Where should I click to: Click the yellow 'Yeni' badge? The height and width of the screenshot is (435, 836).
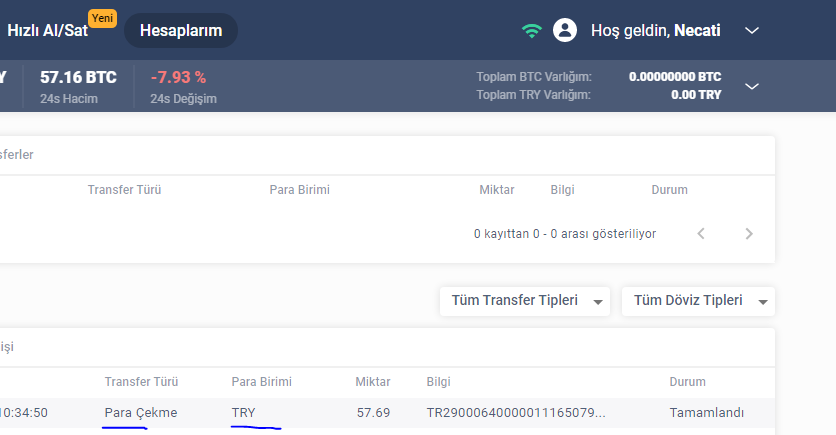click(101, 17)
